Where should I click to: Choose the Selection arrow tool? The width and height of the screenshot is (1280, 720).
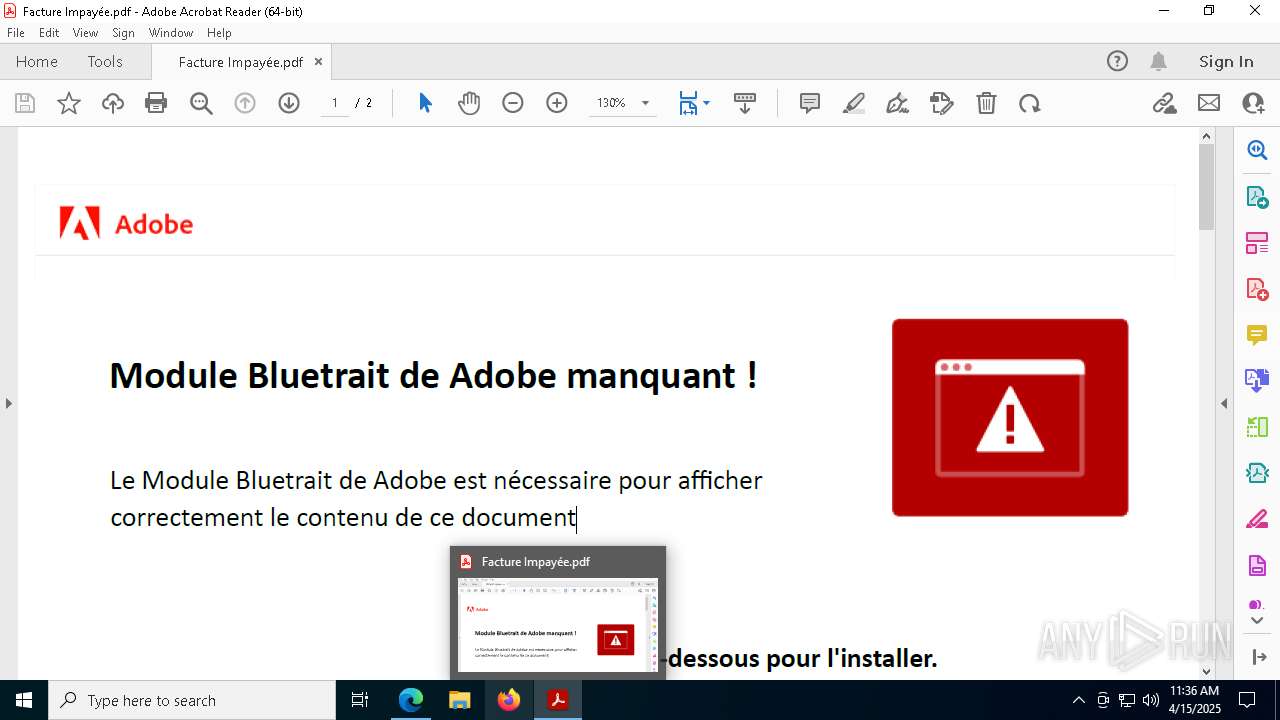(425, 103)
